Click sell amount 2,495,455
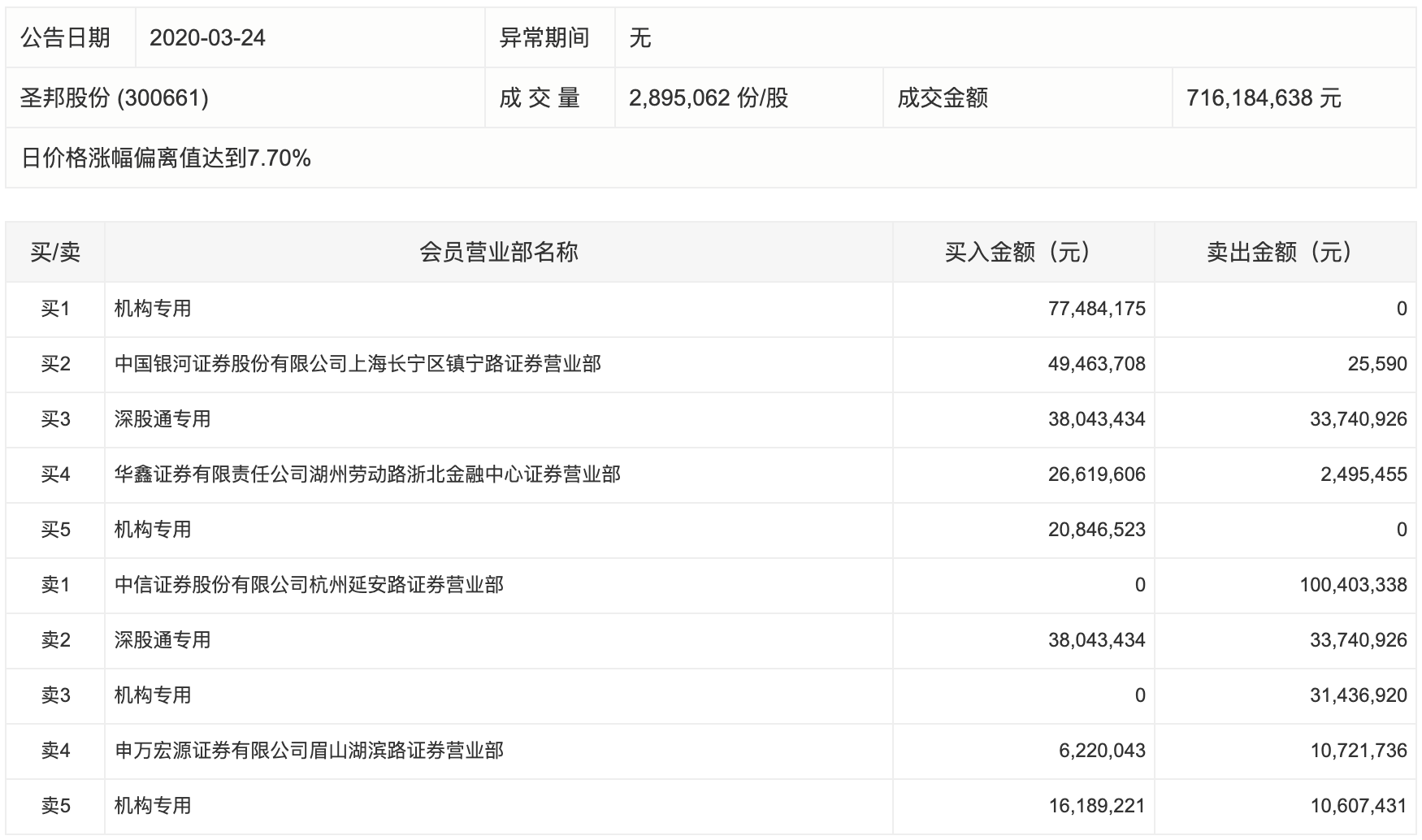 1363,474
